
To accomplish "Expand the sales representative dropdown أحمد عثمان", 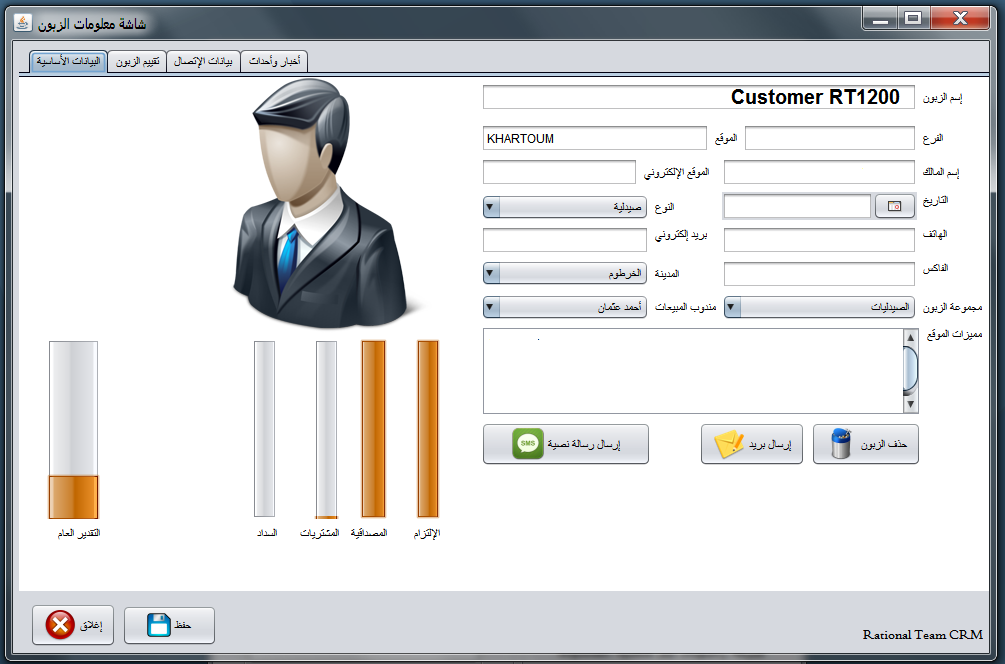I will pos(491,307).
